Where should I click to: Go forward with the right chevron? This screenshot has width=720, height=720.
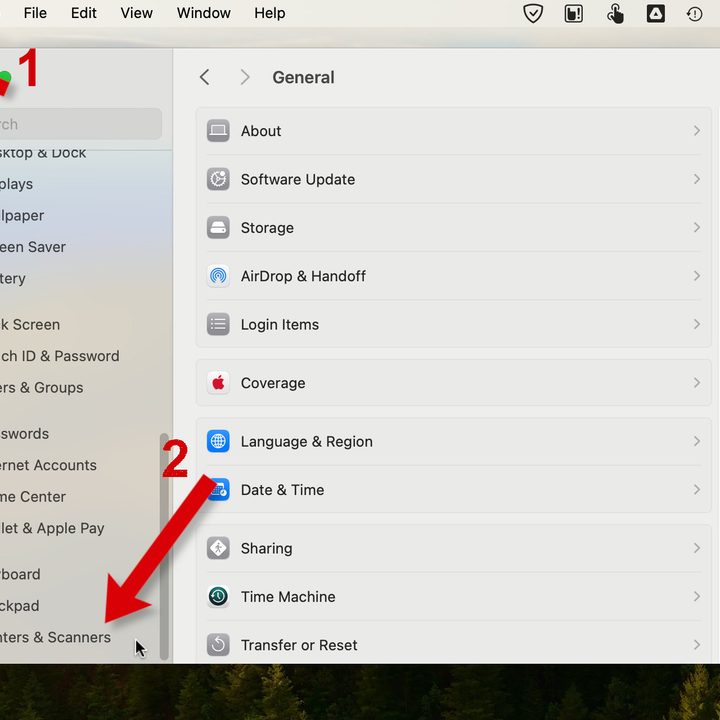(245, 77)
